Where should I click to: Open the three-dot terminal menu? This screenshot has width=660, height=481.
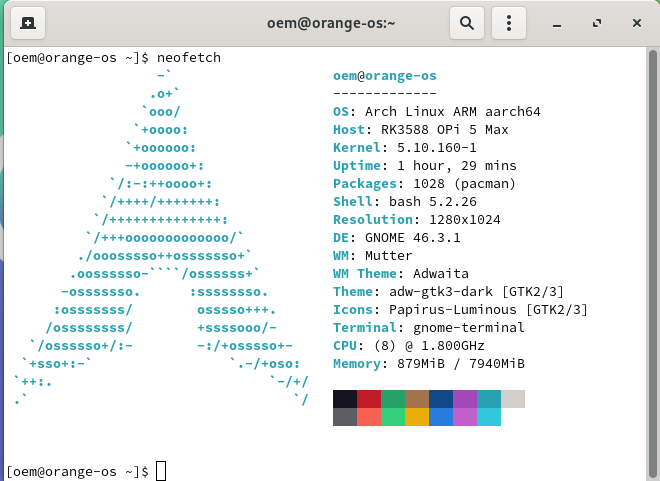coord(509,23)
